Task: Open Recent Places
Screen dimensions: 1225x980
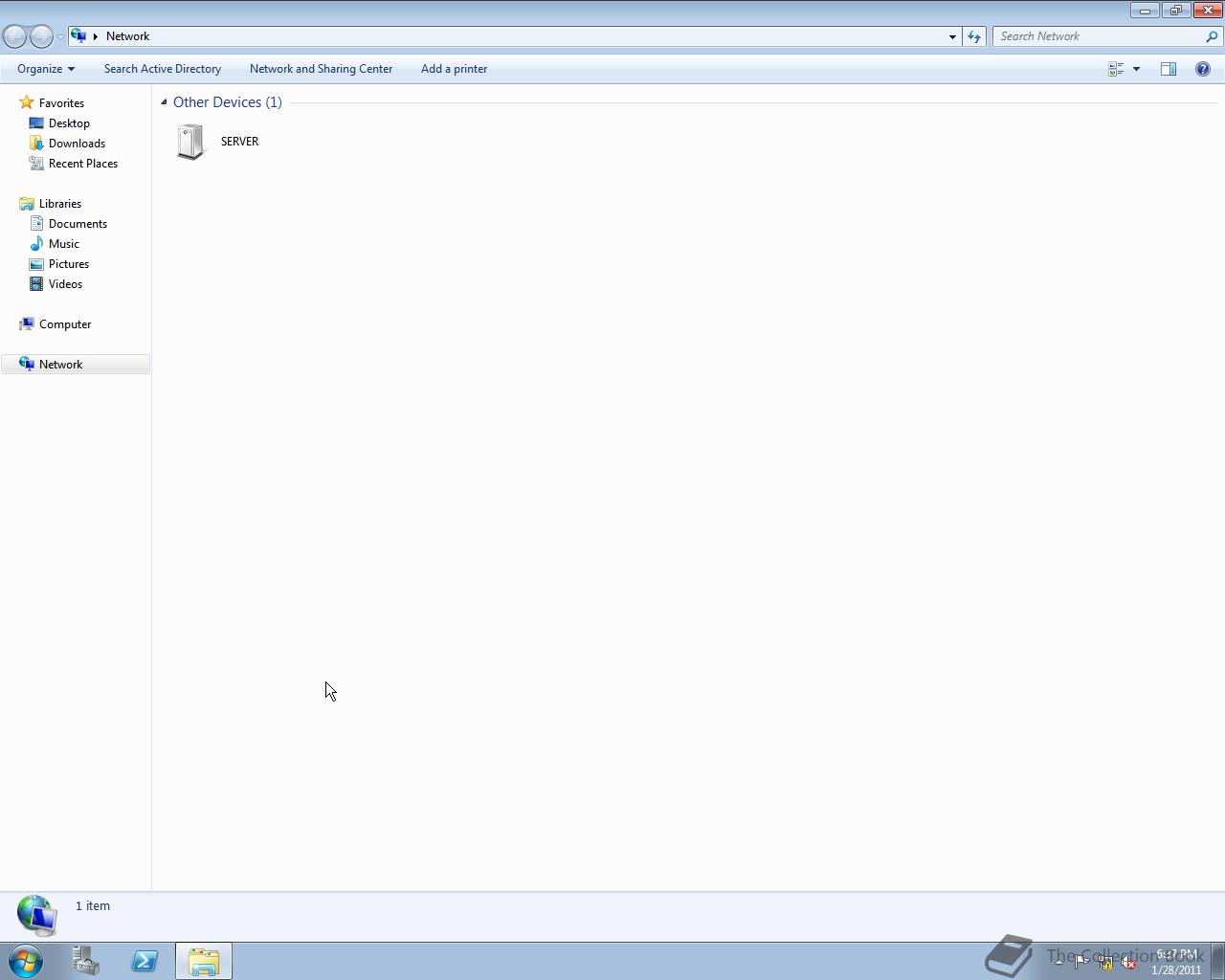Action: point(83,163)
